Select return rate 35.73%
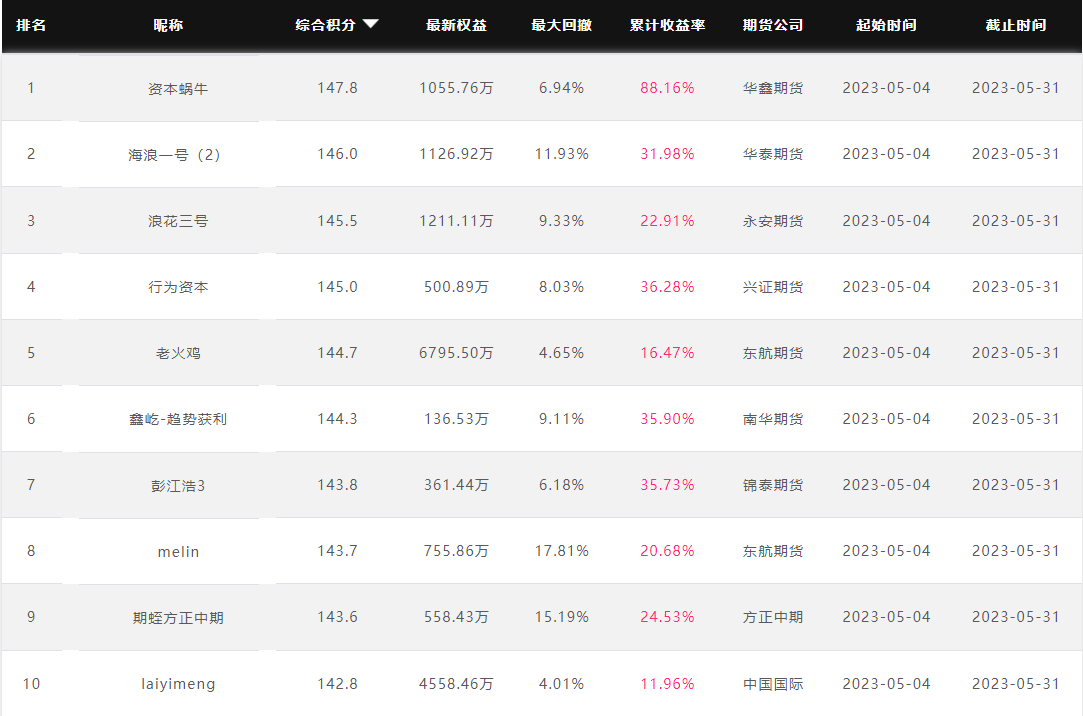The image size is (1083, 716). pos(667,485)
